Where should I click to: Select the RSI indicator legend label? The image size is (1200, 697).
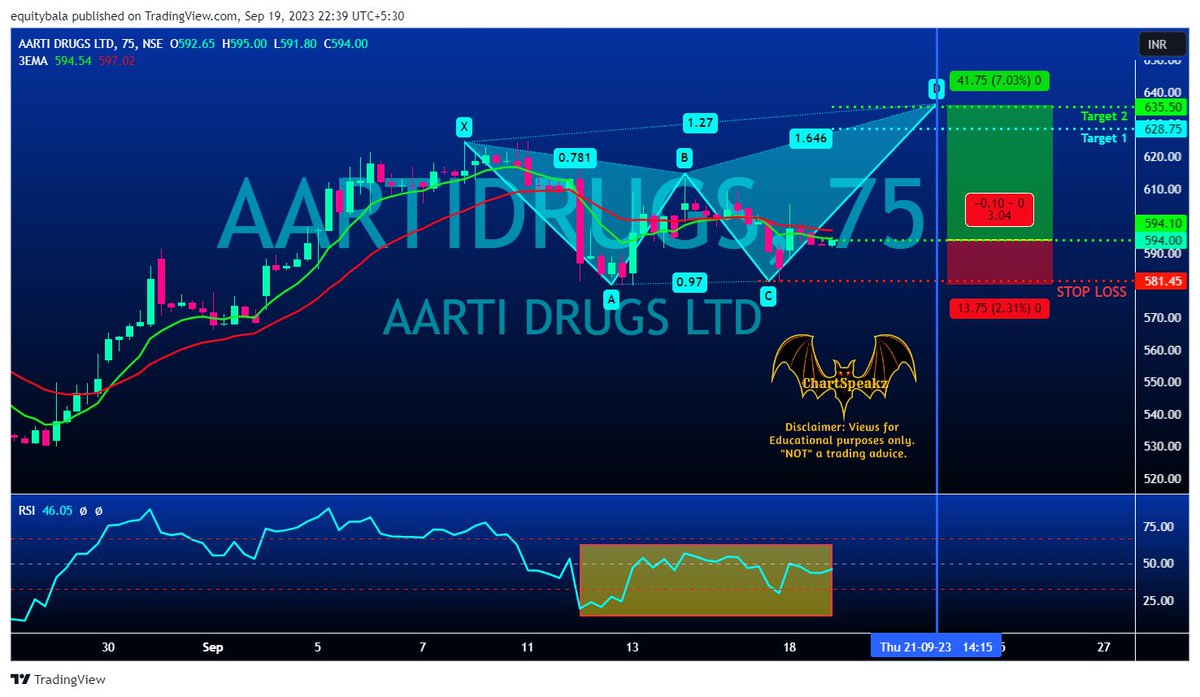coord(27,511)
